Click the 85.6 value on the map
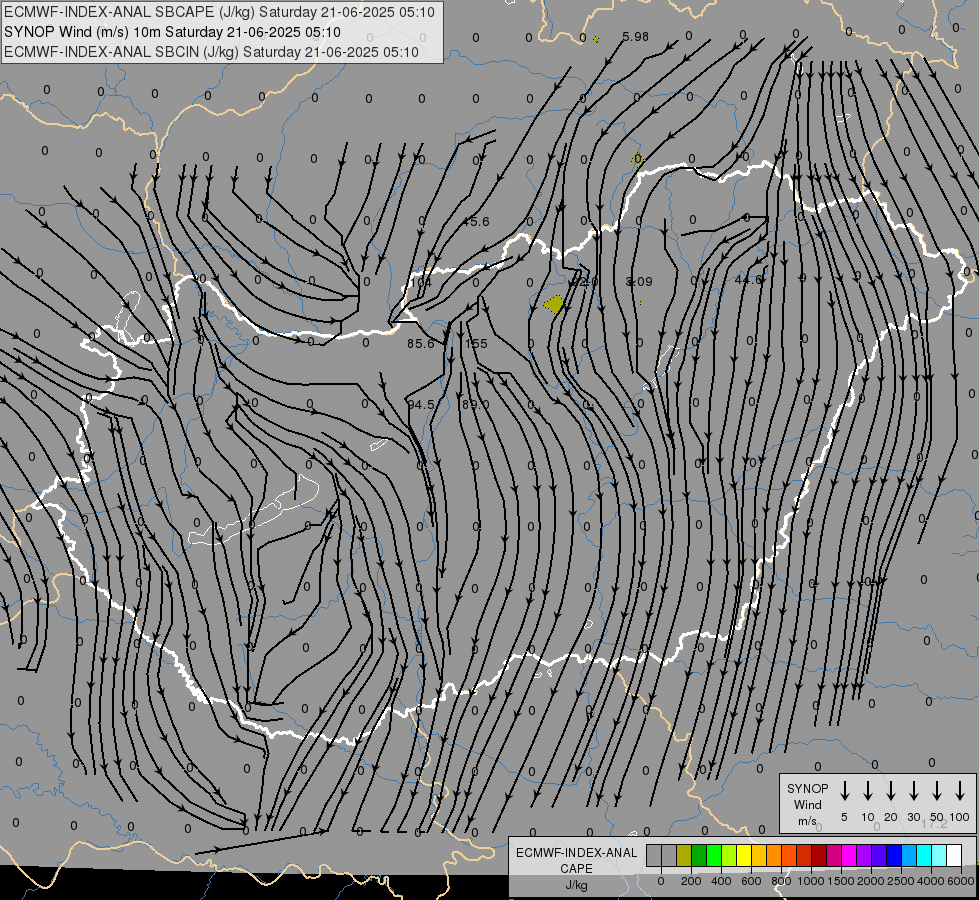This screenshot has height=900, width=979. pyautogui.click(x=420, y=344)
